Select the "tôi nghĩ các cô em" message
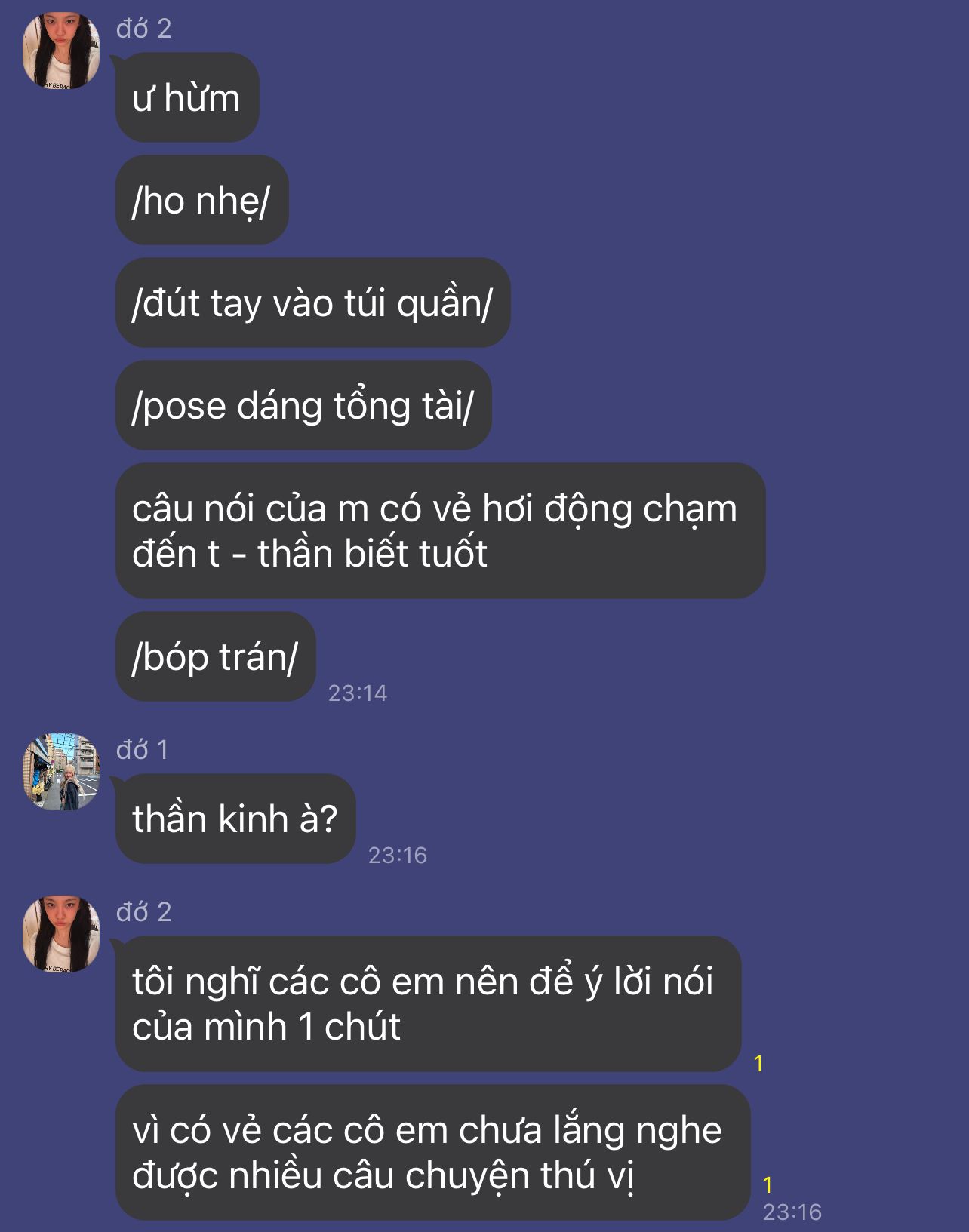The width and height of the screenshot is (969, 1232). coord(428,1003)
